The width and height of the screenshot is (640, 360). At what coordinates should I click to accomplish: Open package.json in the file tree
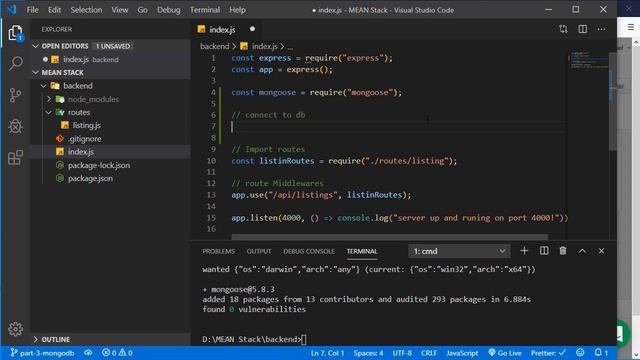[110, 178]
